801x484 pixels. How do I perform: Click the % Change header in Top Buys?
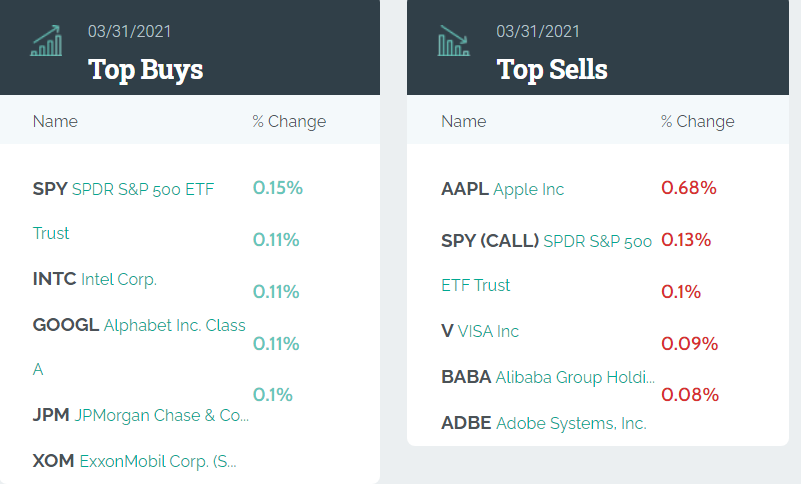289,122
